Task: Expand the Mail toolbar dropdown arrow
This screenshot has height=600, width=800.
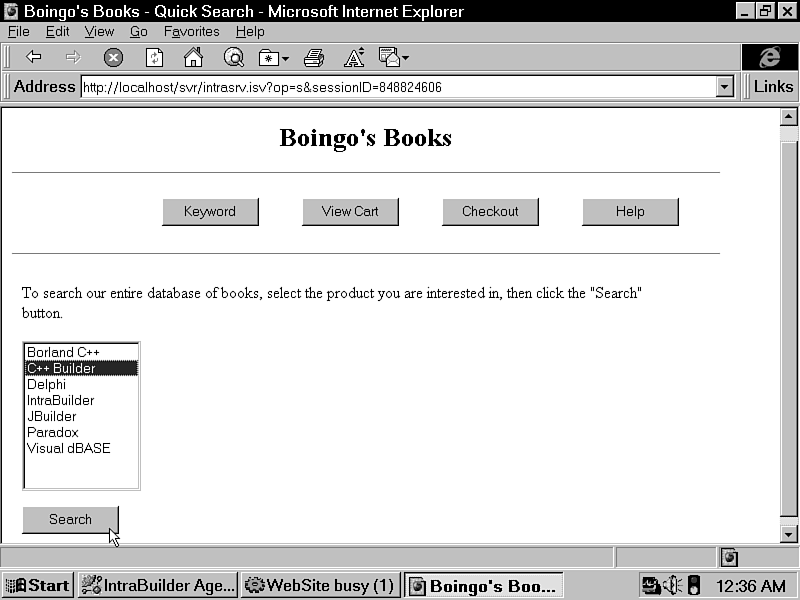Action: 406,58
